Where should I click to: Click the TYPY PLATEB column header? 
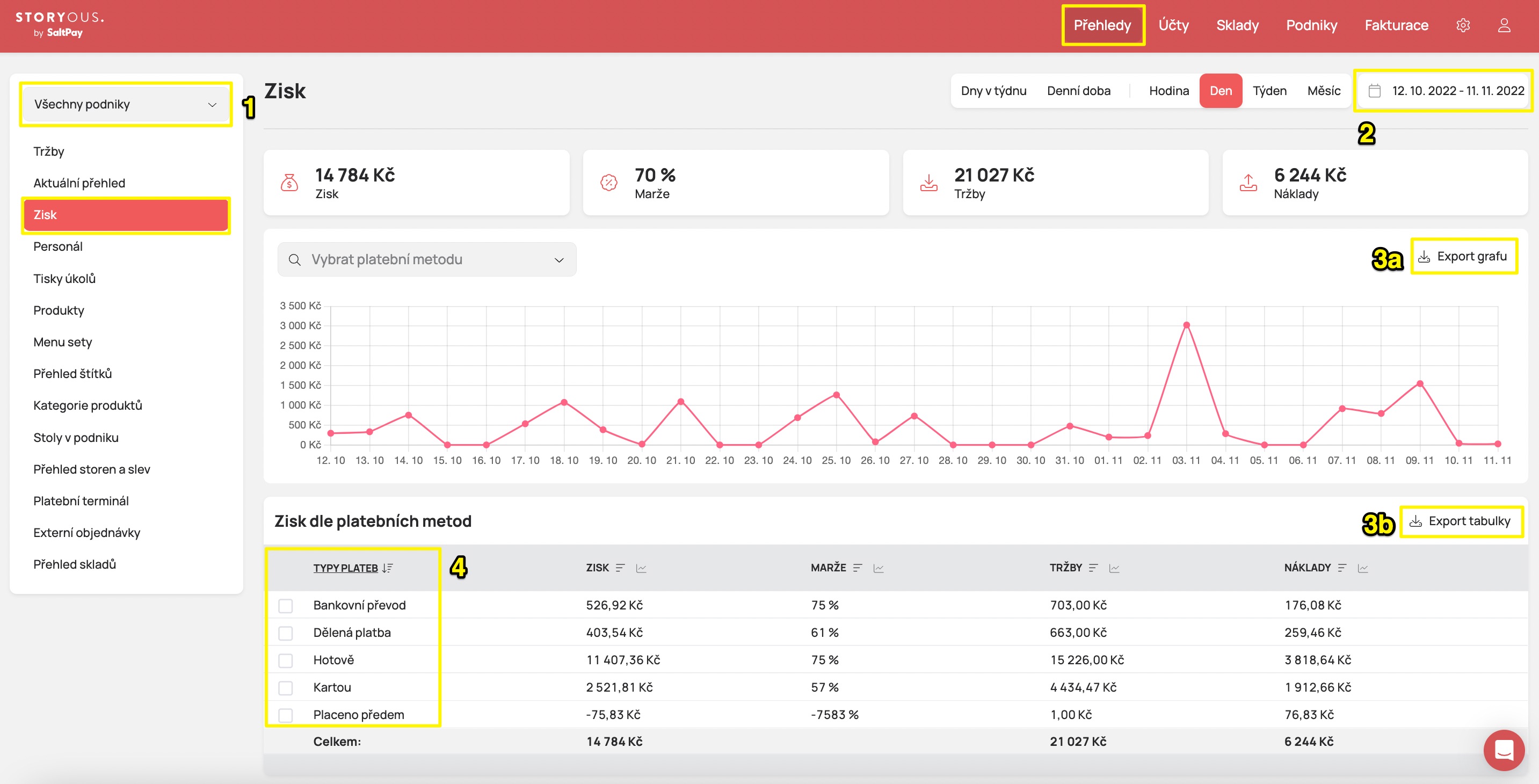tap(345, 568)
